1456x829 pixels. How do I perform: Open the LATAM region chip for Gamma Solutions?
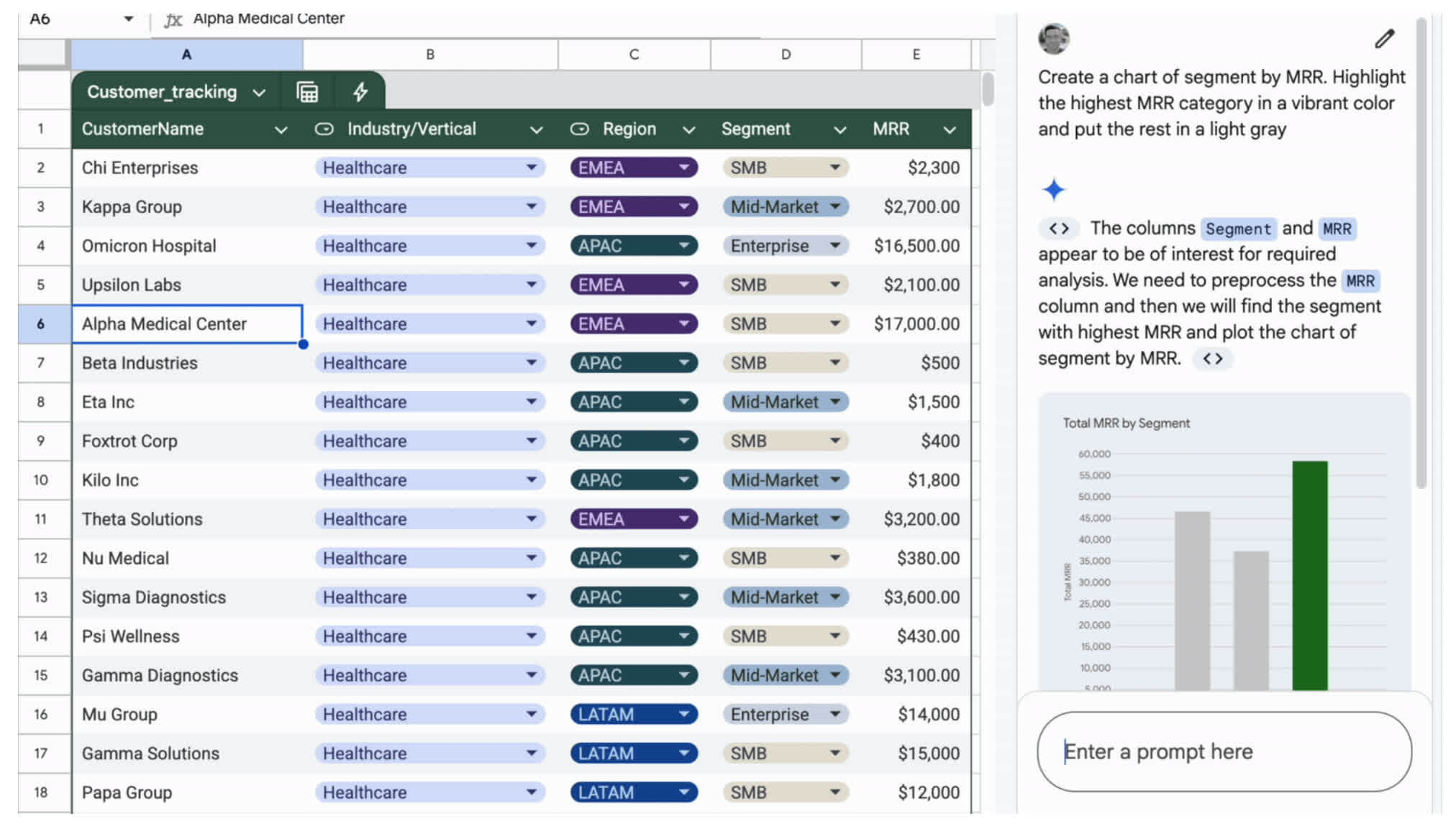(x=634, y=754)
